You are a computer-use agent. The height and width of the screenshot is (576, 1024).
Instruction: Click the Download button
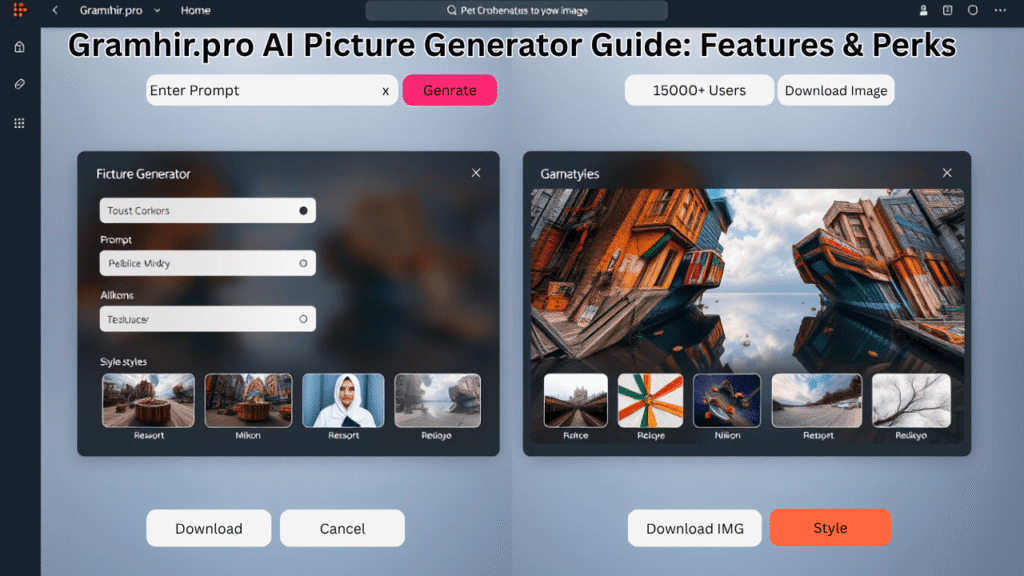(x=208, y=528)
